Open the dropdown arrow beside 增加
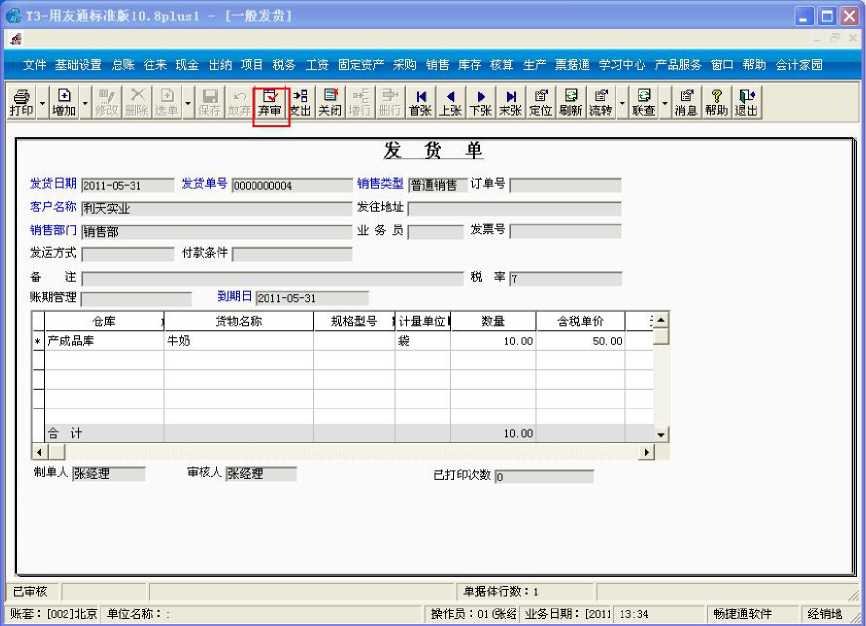 click(85, 103)
